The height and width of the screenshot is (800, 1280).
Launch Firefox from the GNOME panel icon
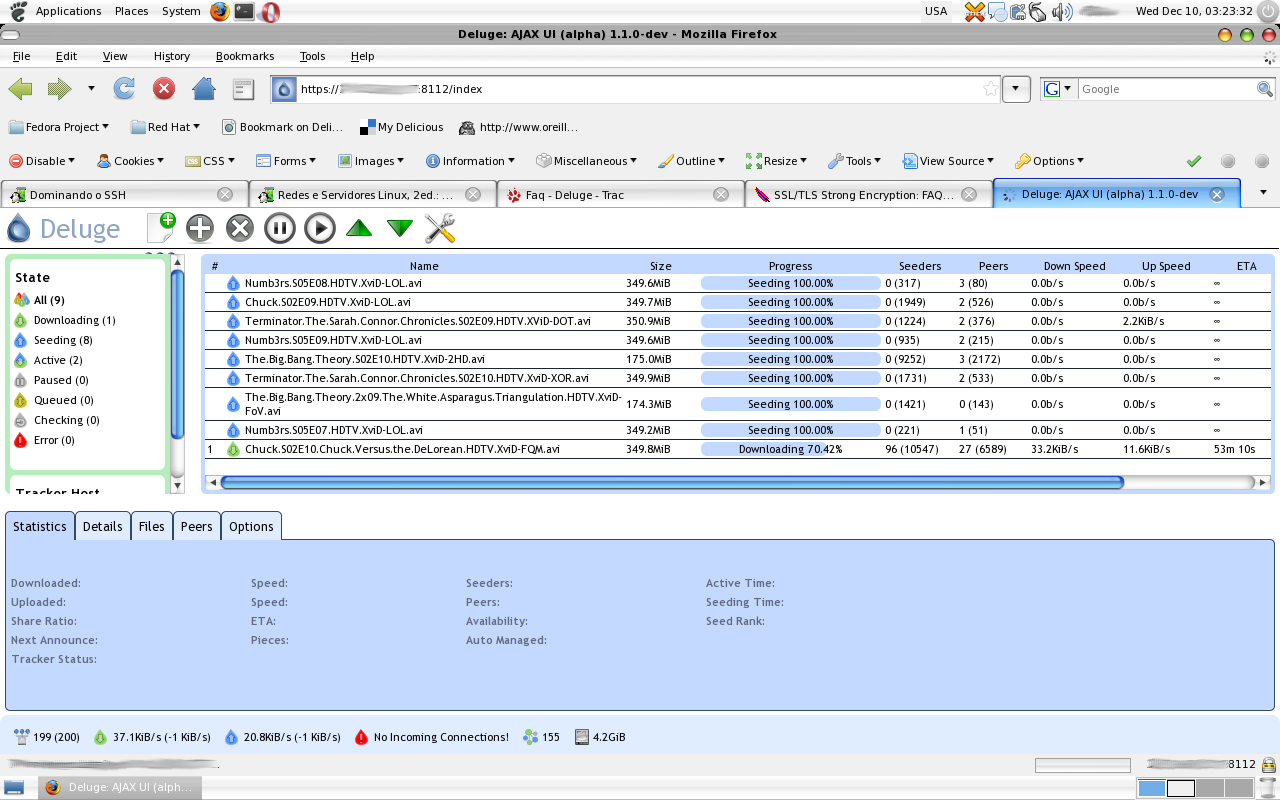220,11
